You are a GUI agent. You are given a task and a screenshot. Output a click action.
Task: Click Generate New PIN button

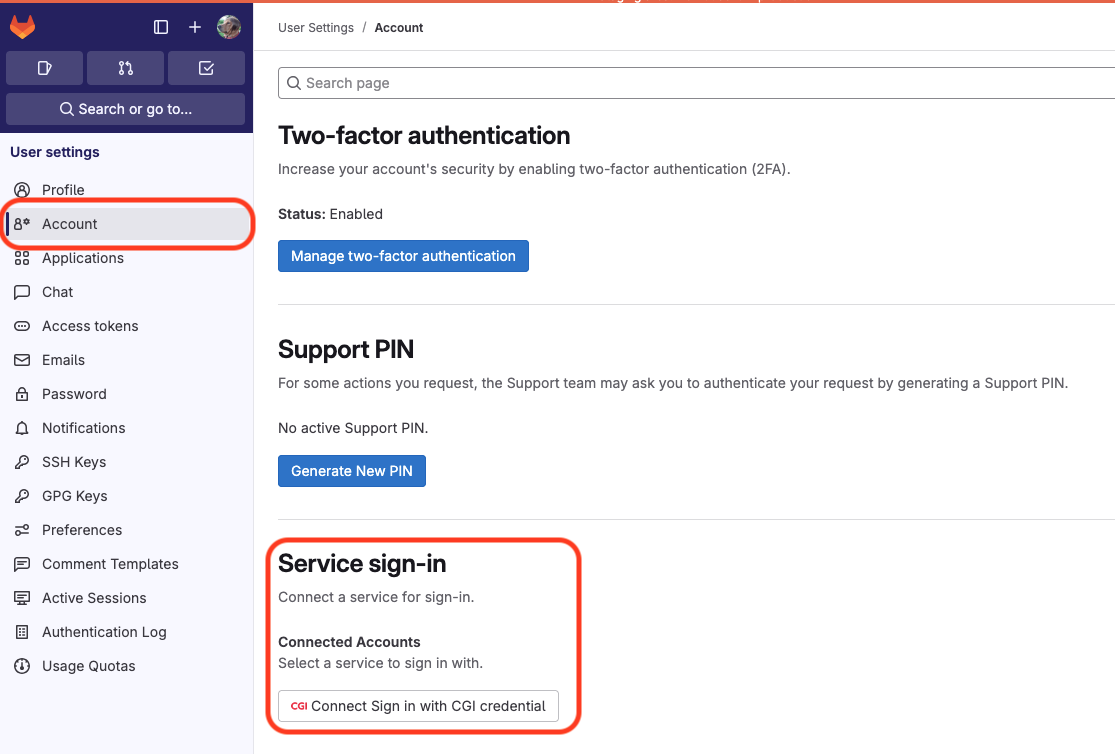[x=352, y=471]
